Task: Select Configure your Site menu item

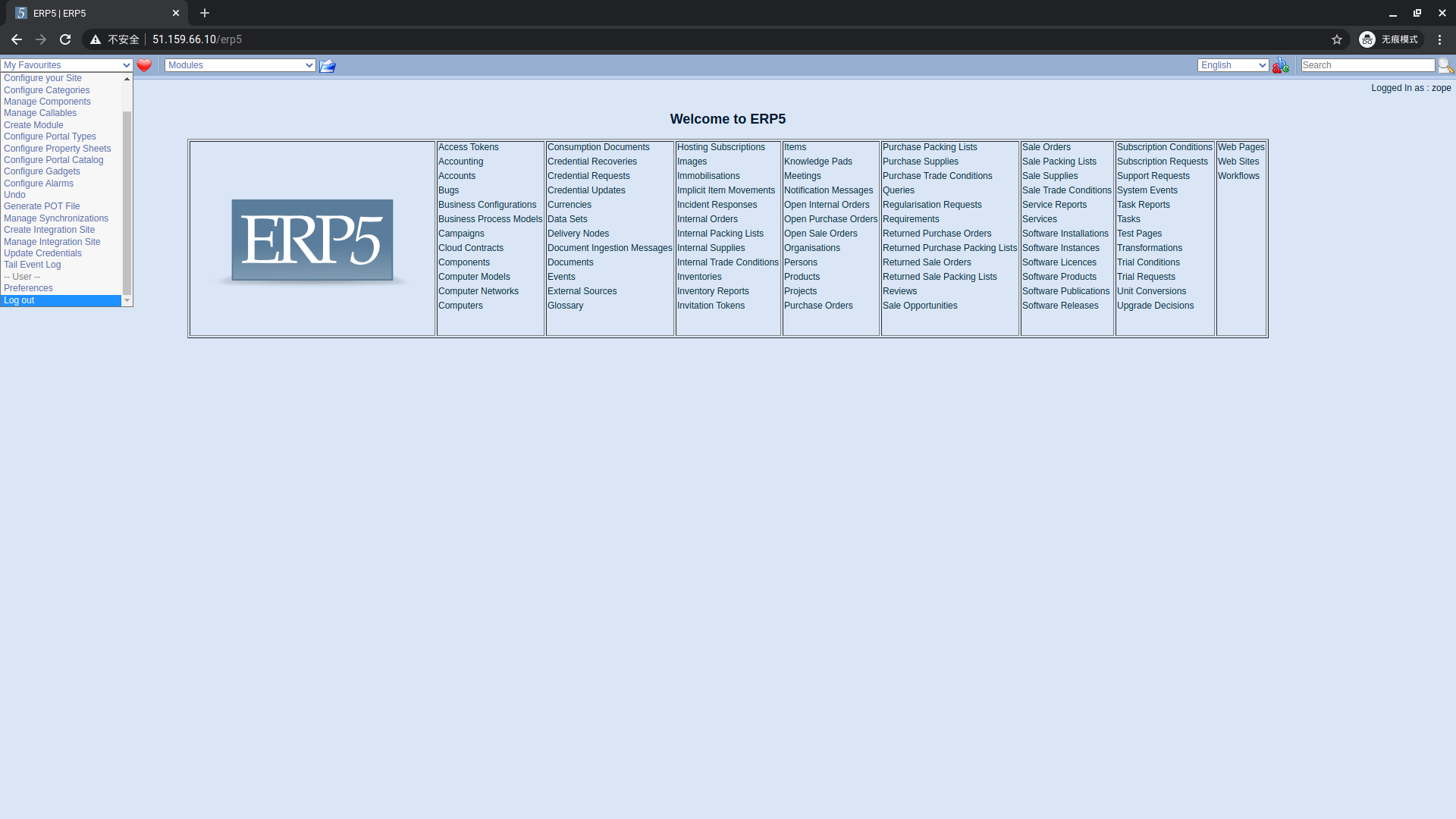Action: [42, 78]
